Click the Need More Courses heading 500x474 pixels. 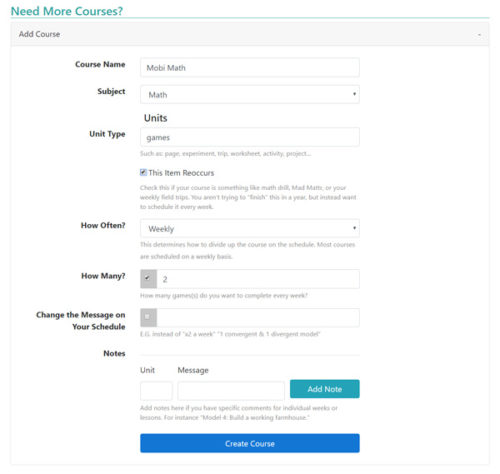(x=67, y=11)
